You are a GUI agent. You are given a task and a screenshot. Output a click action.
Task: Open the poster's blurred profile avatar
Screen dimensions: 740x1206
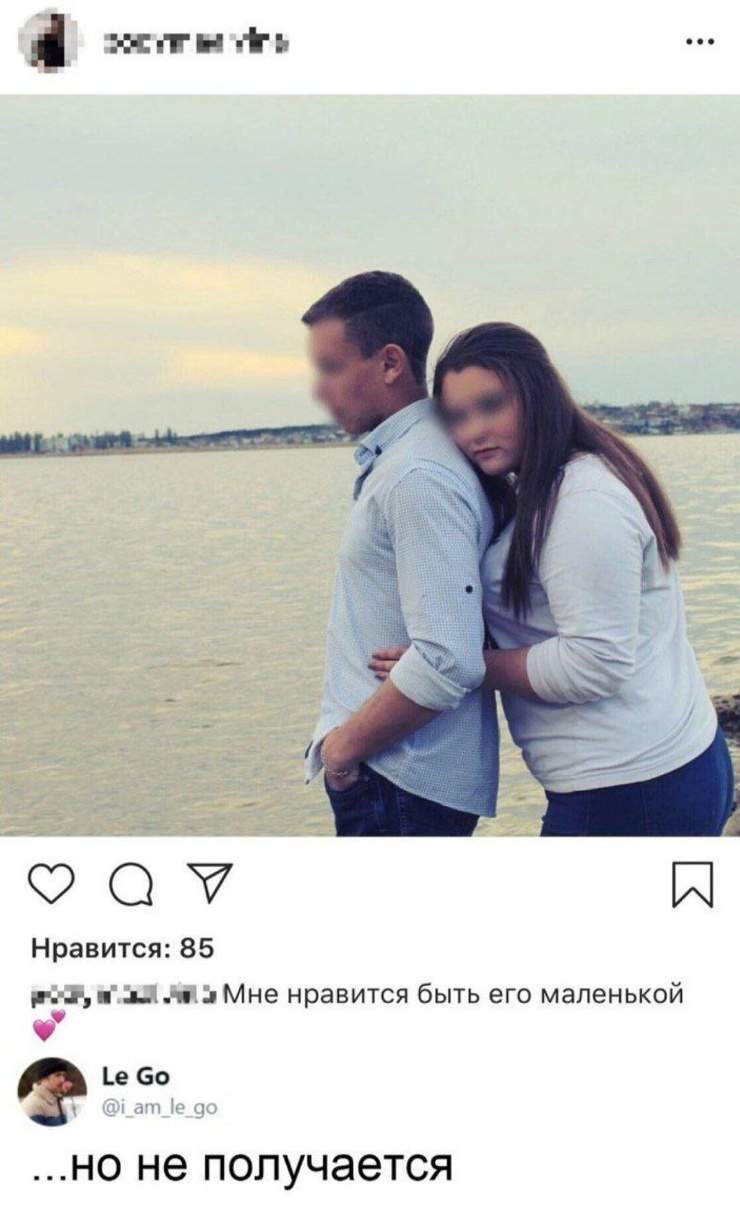47,41
